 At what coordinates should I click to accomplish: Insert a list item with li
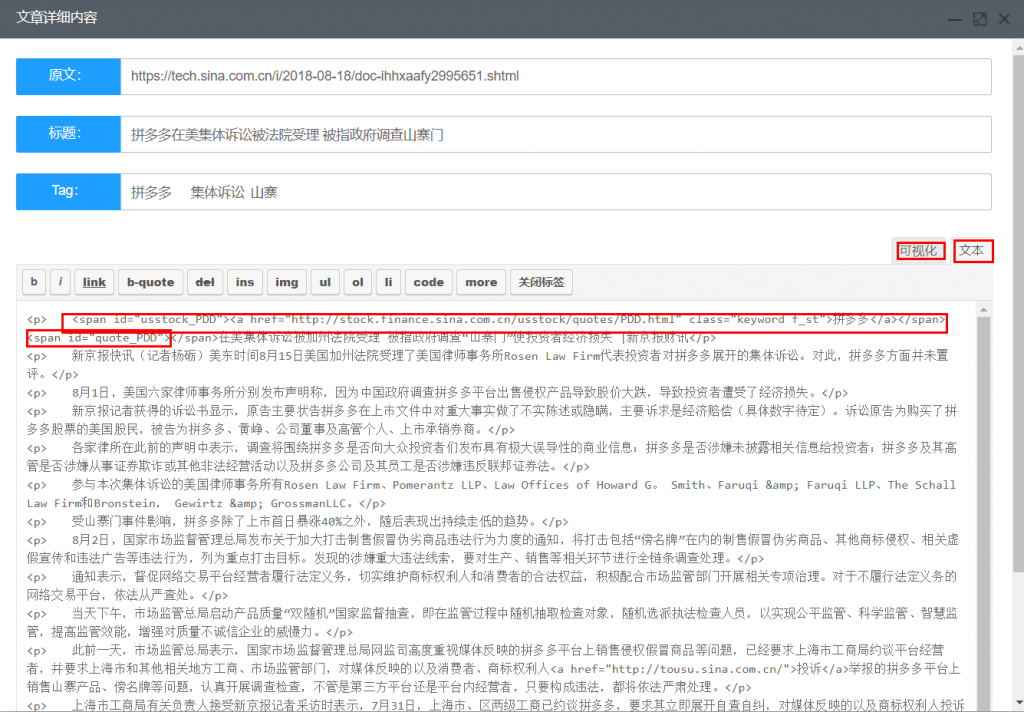[389, 282]
